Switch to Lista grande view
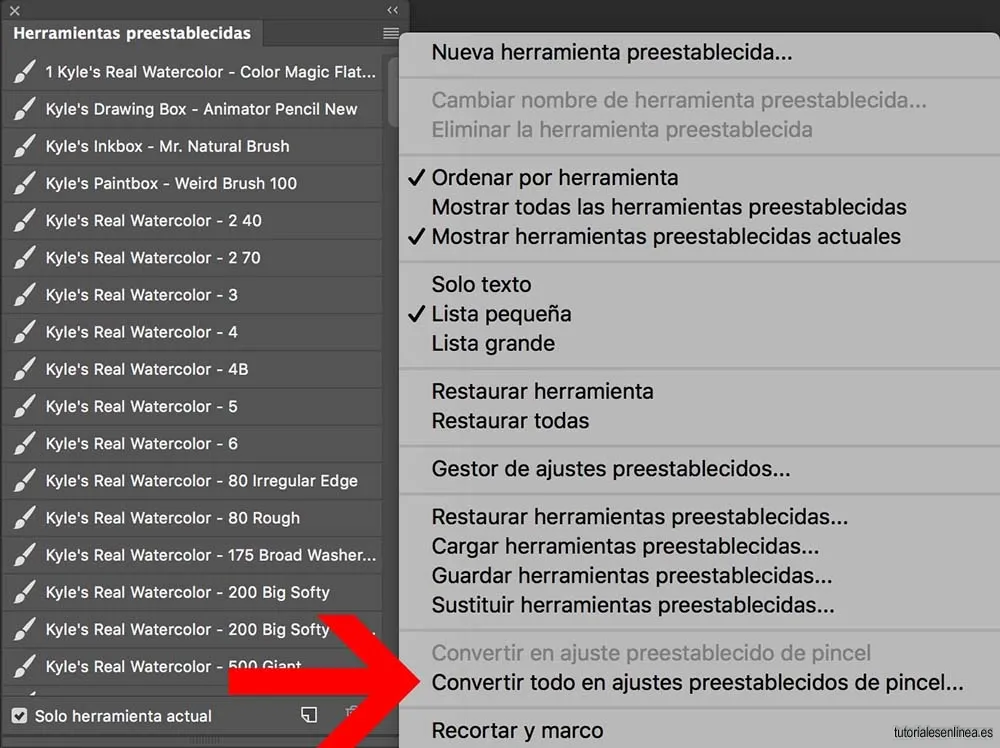 coord(493,344)
